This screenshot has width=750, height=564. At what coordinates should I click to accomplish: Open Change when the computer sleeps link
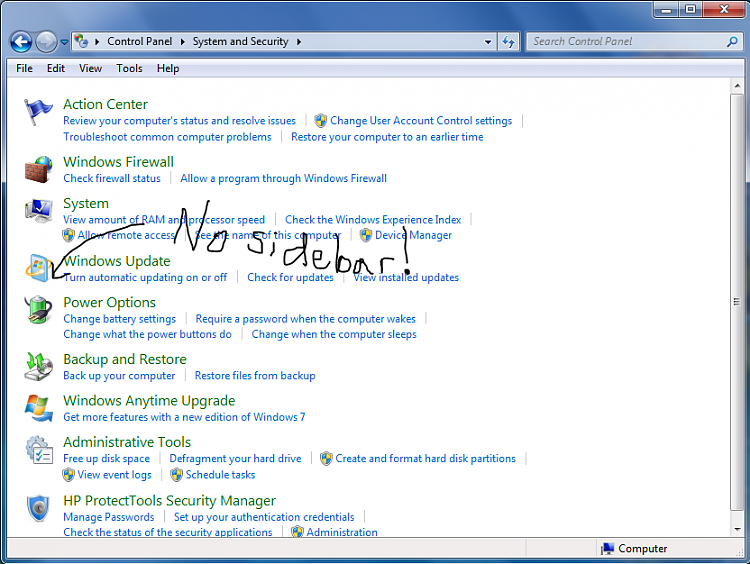tap(334, 334)
